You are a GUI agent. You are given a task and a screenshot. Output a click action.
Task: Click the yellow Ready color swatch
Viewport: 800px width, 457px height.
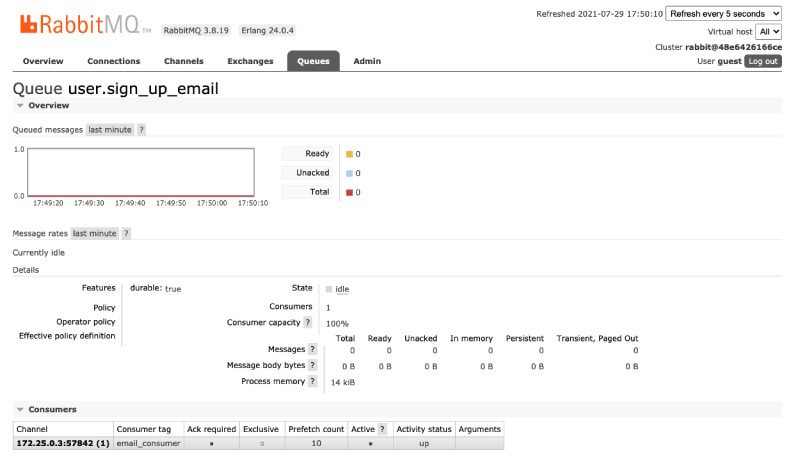(x=349, y=154)
